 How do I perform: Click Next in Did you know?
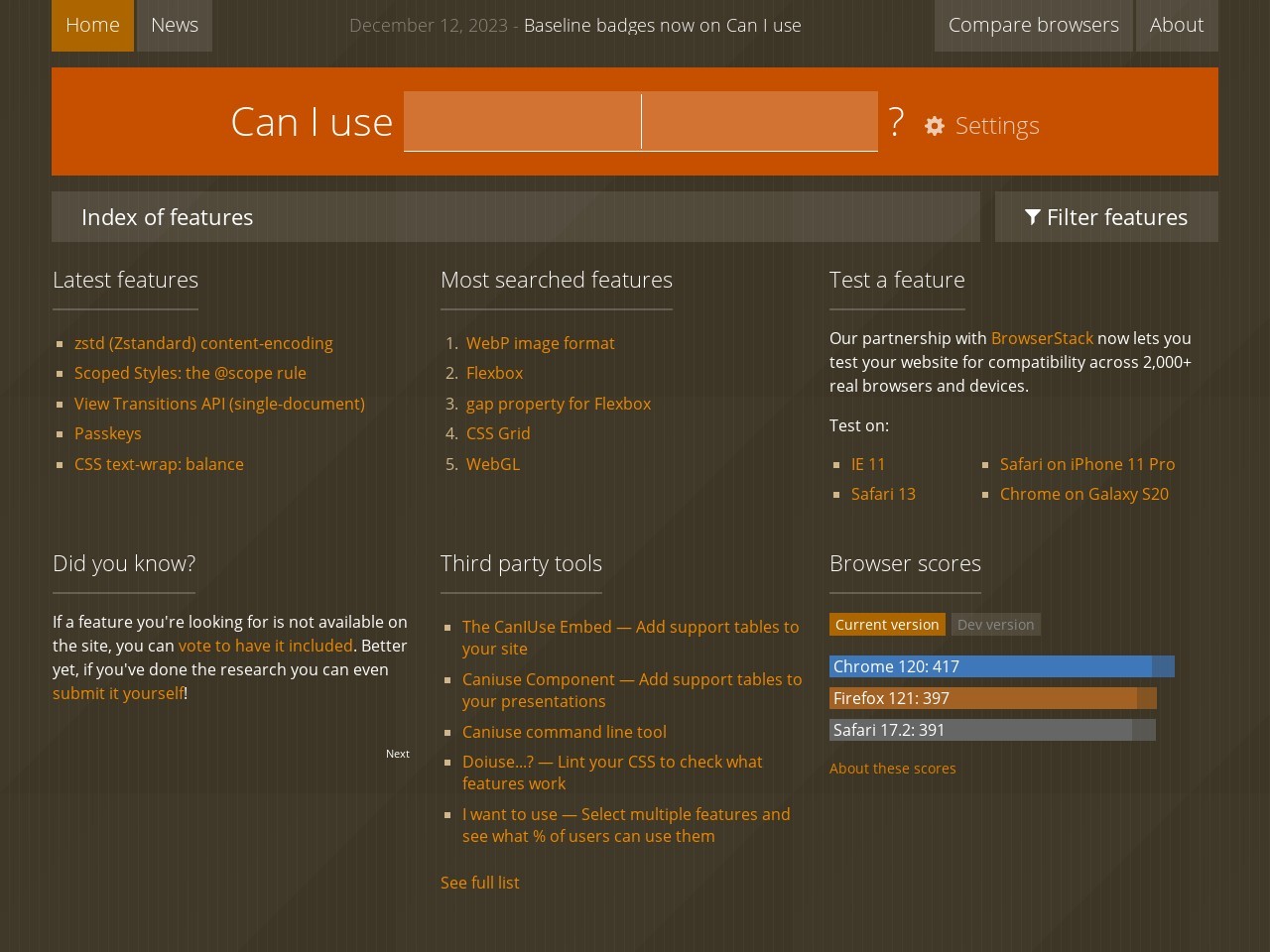(397, 754)
